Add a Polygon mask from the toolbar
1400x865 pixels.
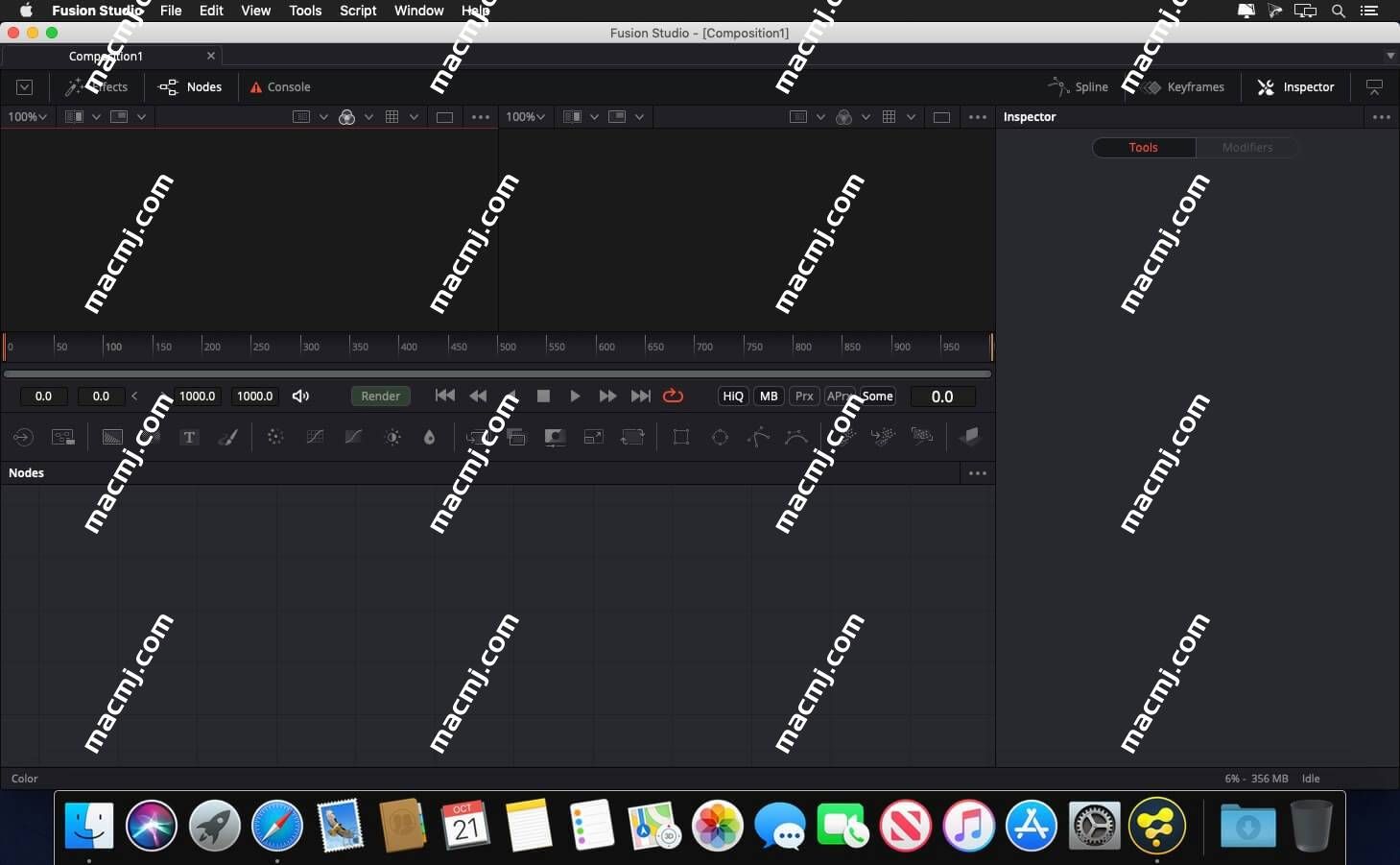pos(758,437)
